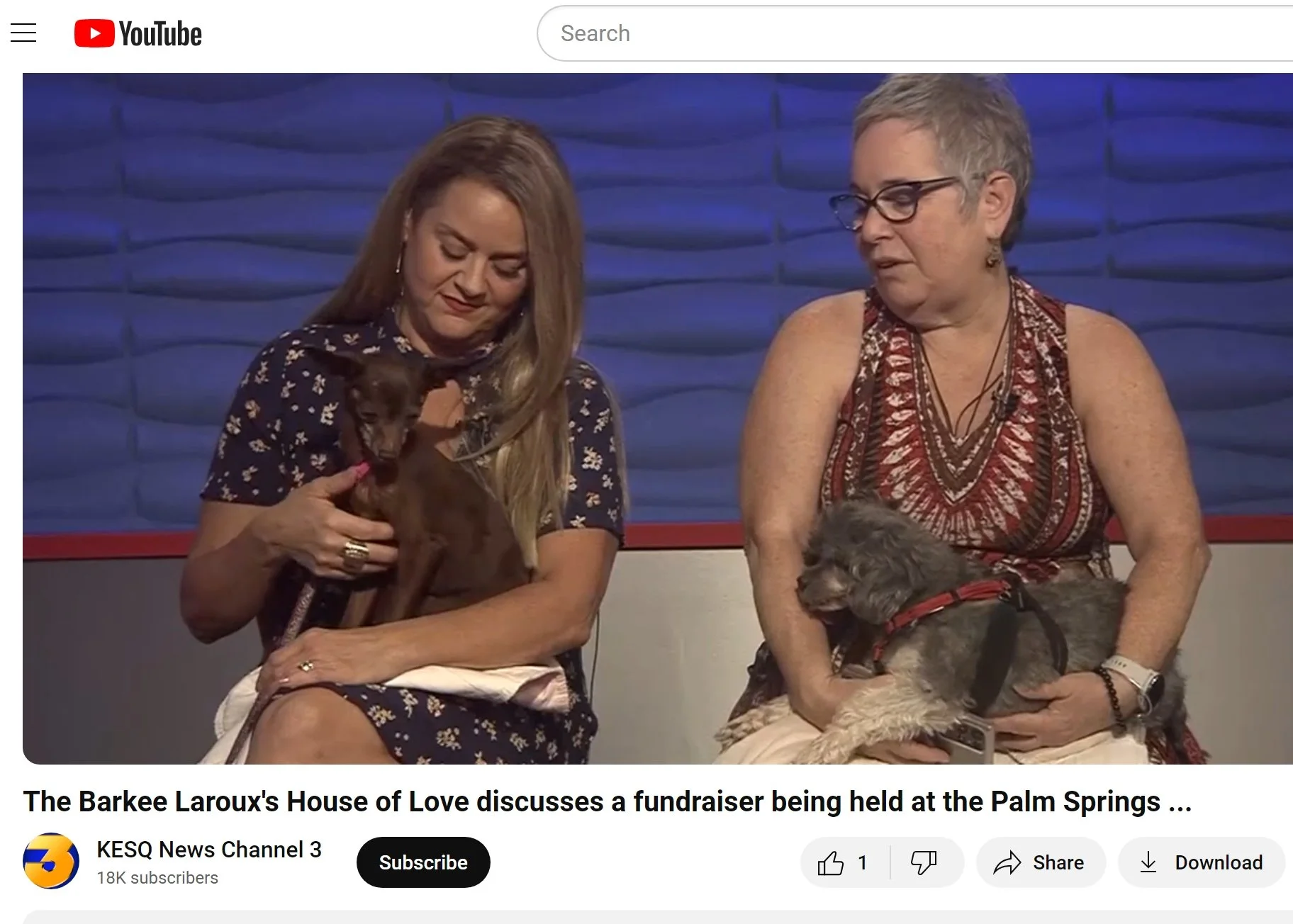Screen dimensions: 1293x924
Task: Click the Share button label
Action: click(1058, 862)
